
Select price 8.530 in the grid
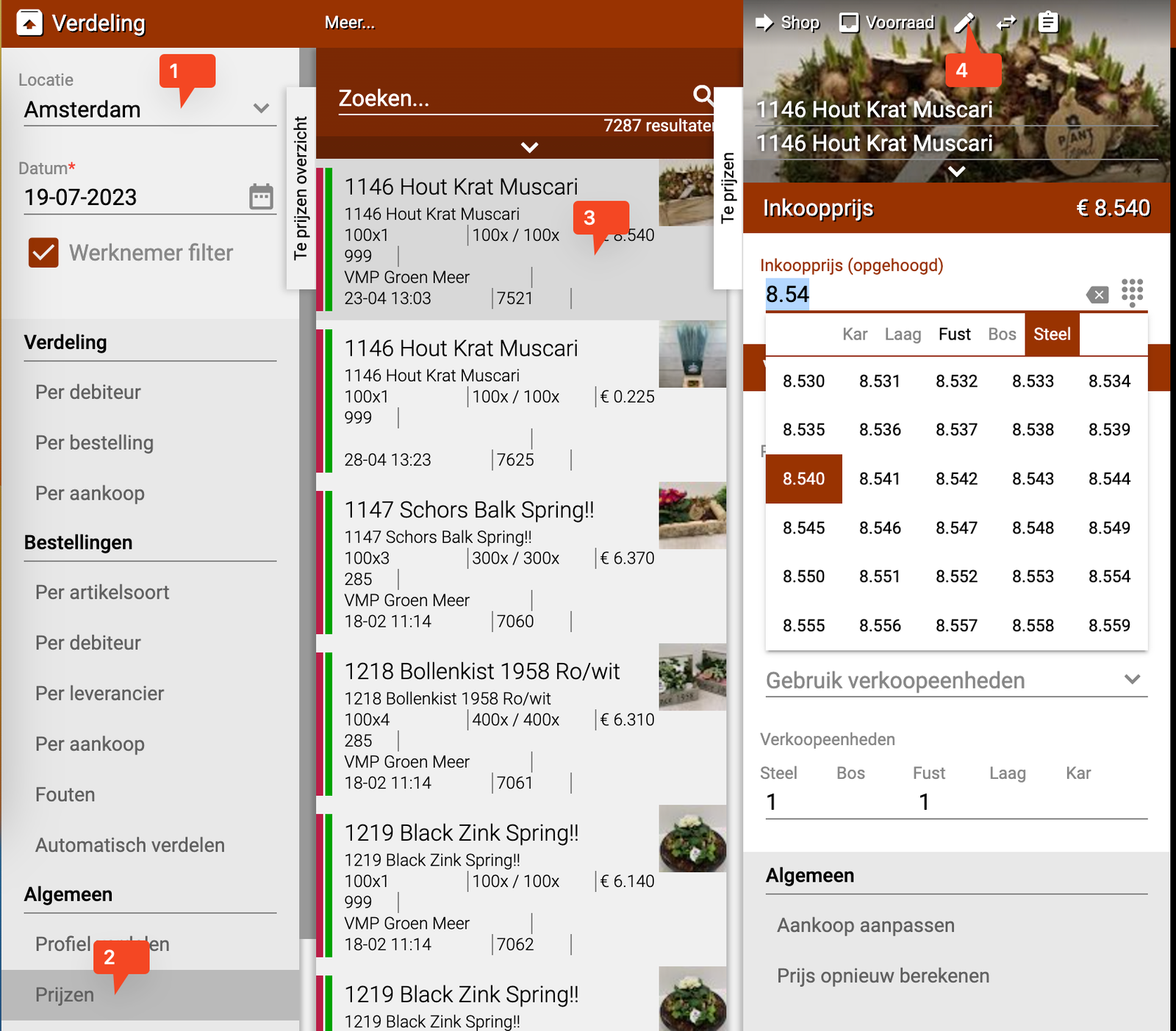tap(803, 381)
